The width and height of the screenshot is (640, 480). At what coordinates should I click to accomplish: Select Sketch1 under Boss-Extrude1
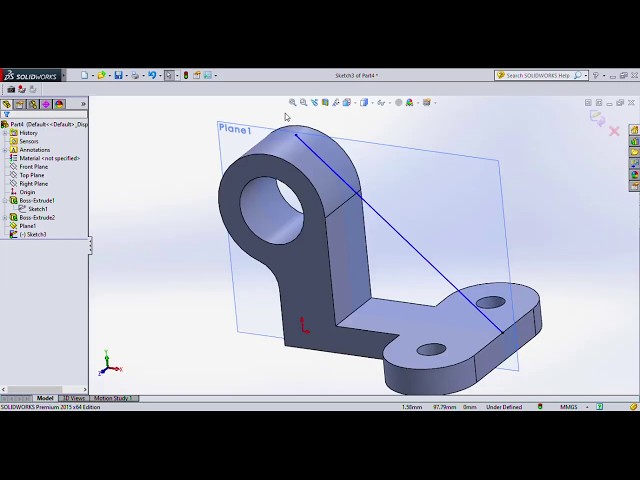pyautogui.click(x=33, y=209)
